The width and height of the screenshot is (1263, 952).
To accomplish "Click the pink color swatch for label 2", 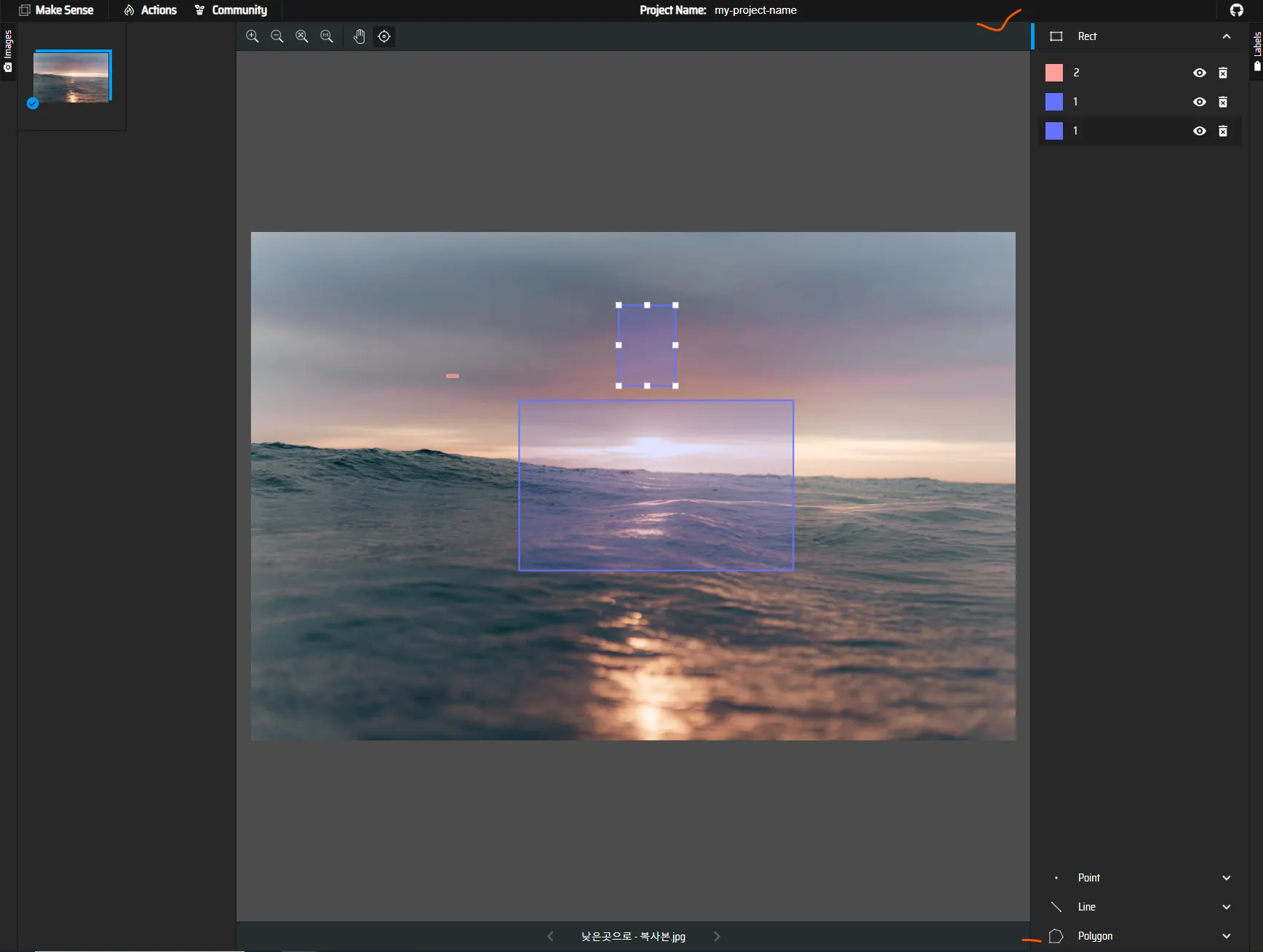I will click(1053, 73).
